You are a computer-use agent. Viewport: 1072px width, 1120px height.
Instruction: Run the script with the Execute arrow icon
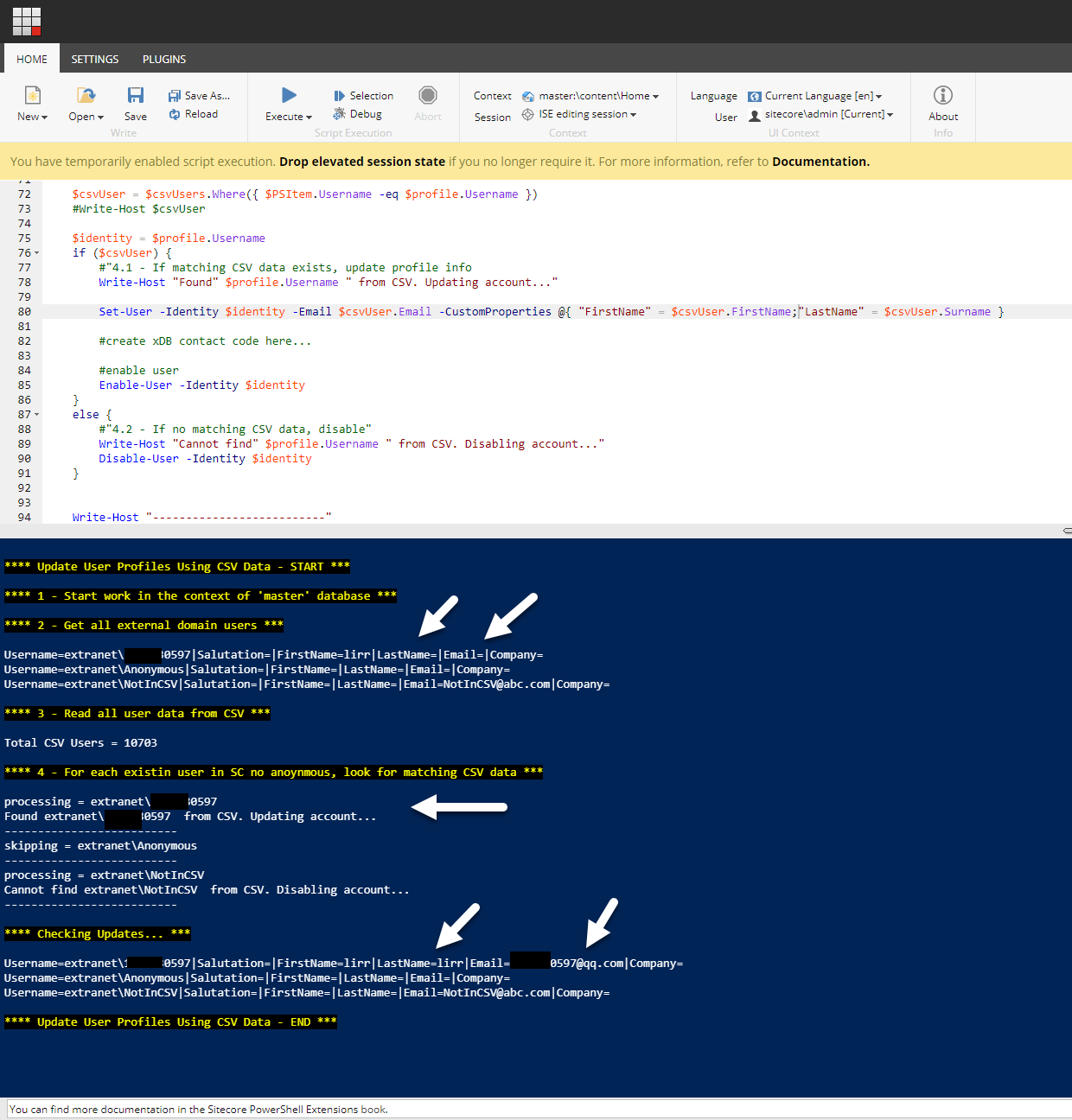click(x=289, y=95)
